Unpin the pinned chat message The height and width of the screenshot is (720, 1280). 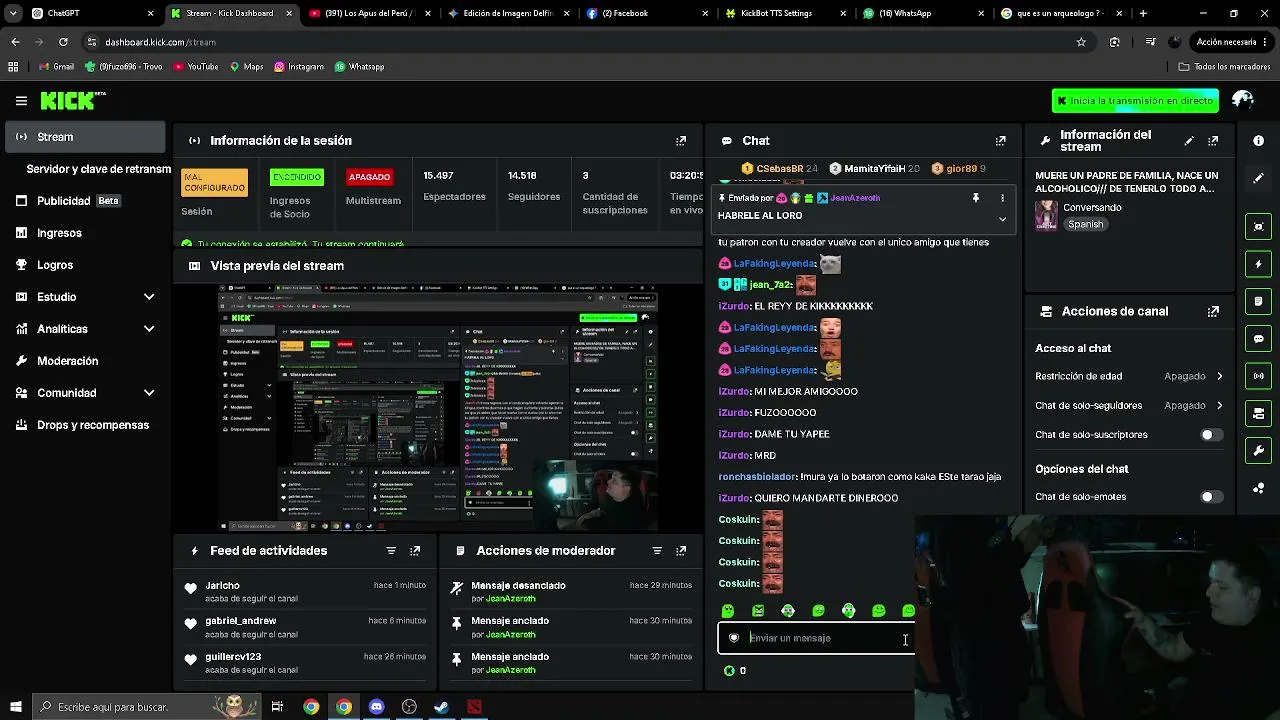976,198
